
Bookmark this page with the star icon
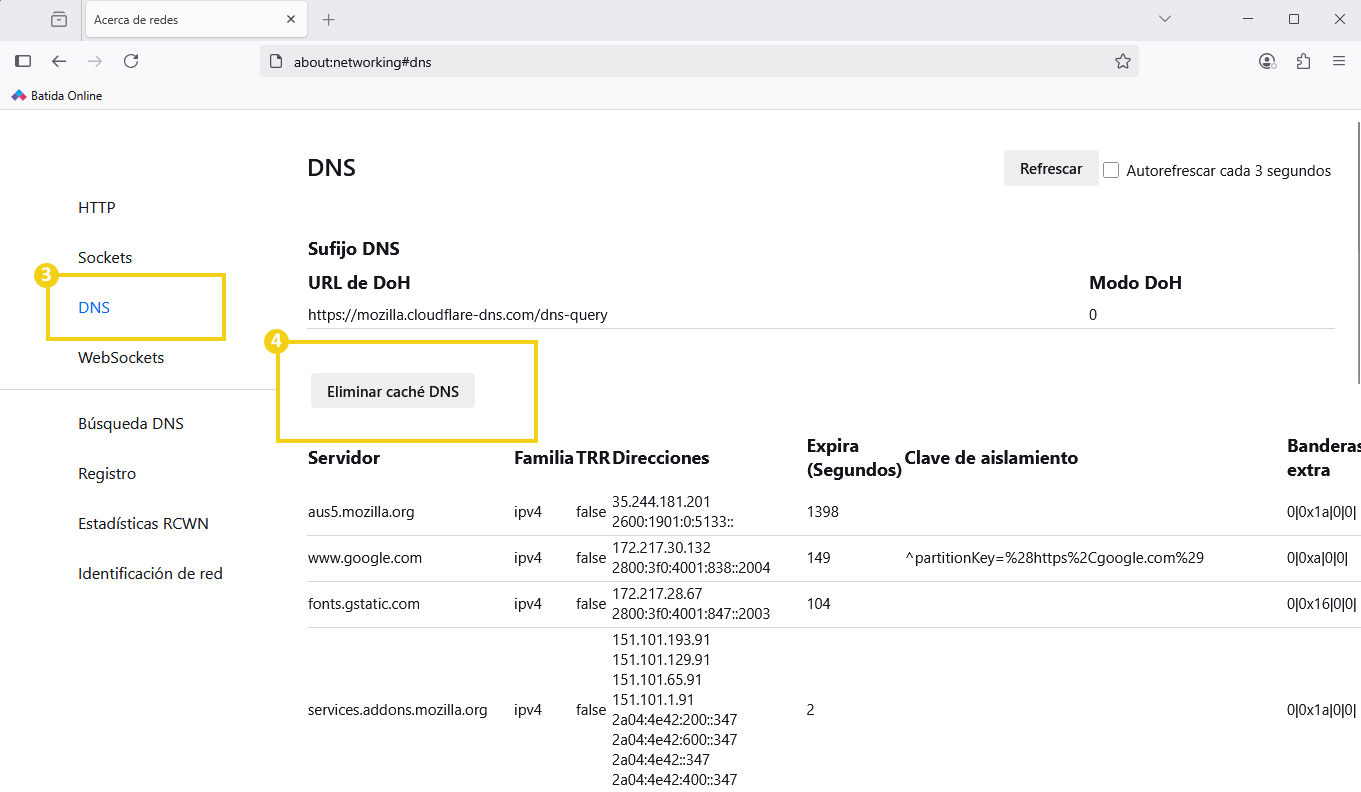[x=1122, y=61]
